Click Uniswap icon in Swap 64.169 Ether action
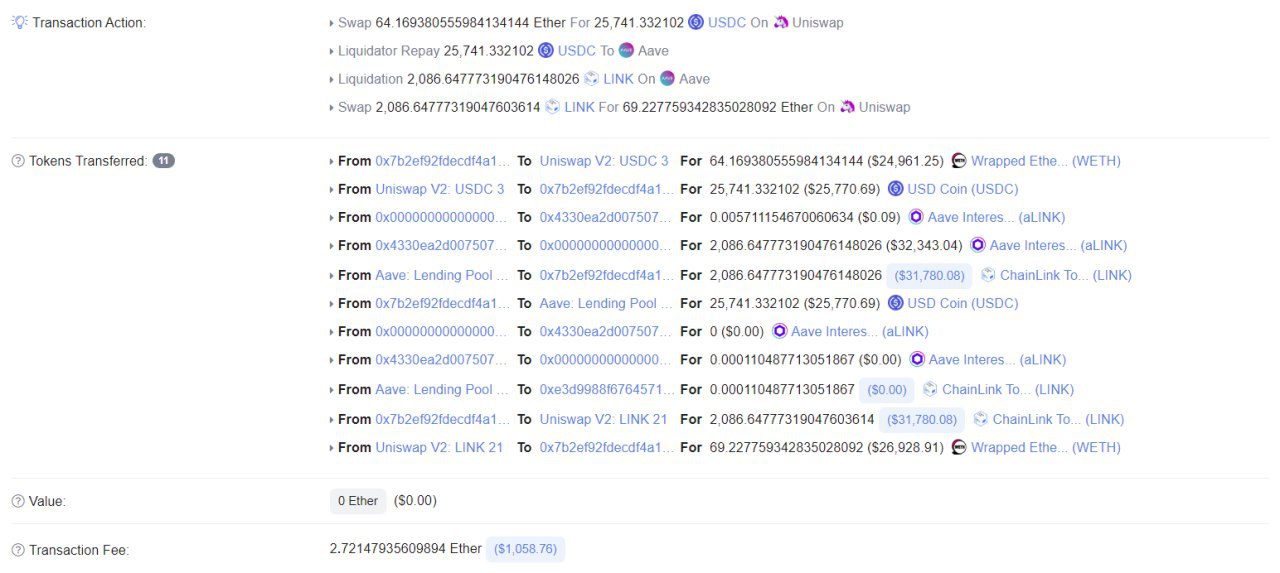1280x573 pixels. point(780,22)
